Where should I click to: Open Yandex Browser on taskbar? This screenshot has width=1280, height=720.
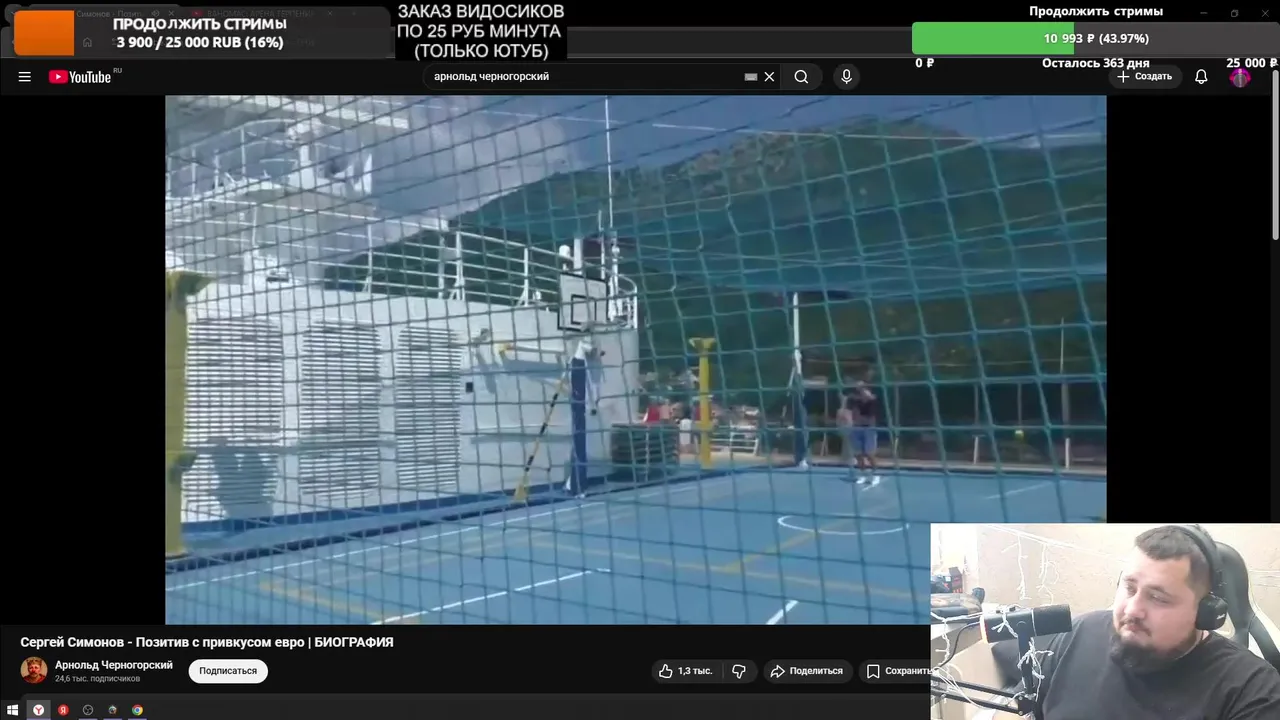click(x=38, y=710)
